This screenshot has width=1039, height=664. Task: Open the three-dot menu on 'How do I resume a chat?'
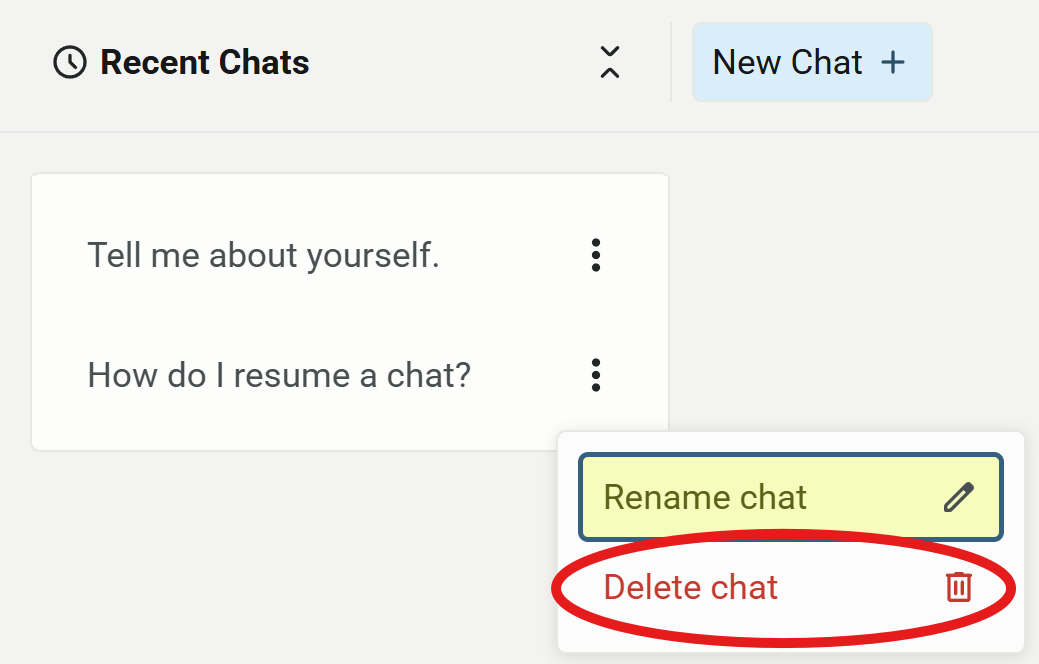(x=595, y=375)
